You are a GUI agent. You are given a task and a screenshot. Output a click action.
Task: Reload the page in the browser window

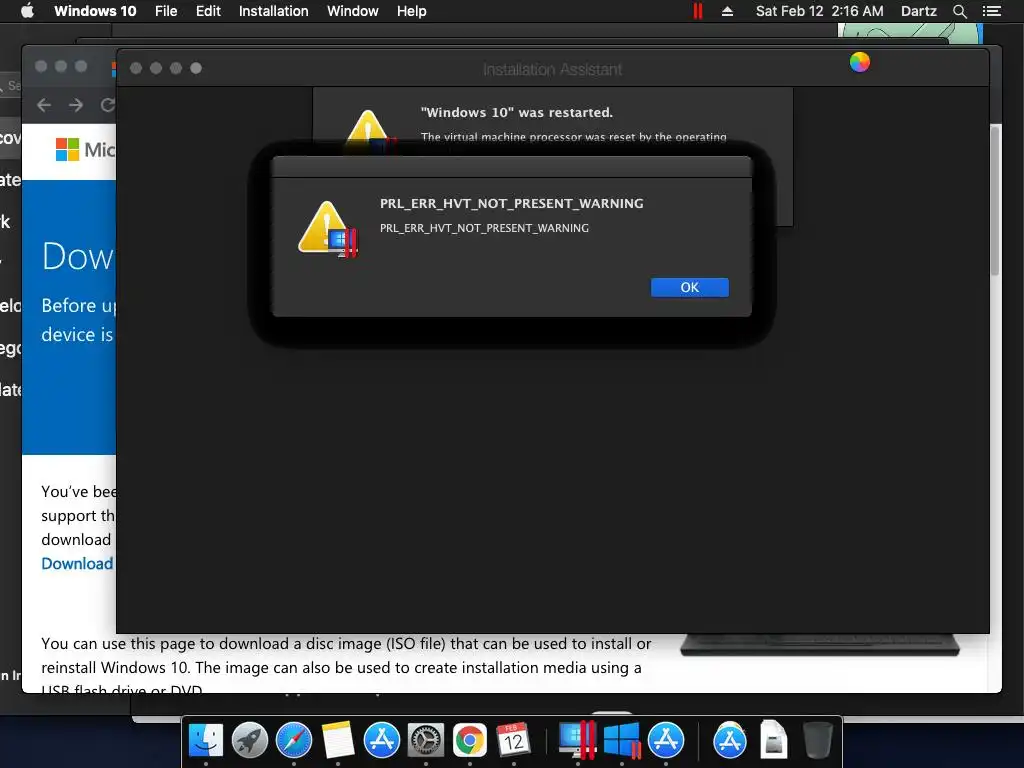(108, 104)
